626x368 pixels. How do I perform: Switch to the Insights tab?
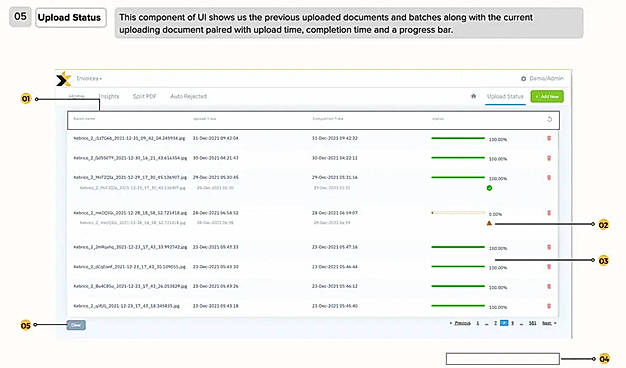pyautogui.click(x=109, y=96)
